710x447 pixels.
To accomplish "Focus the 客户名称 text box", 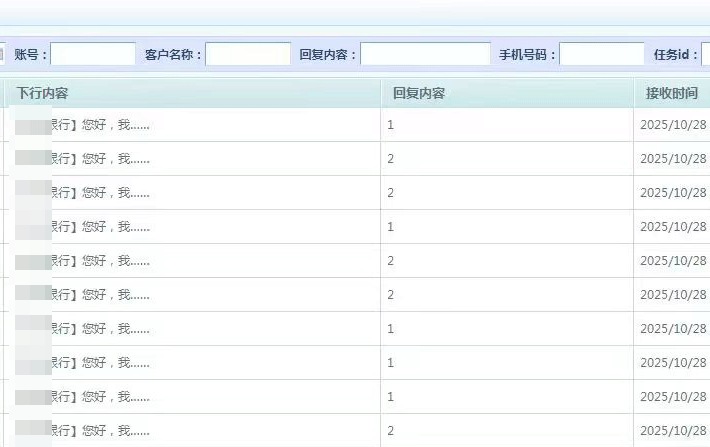I will (x=248, y=54).
